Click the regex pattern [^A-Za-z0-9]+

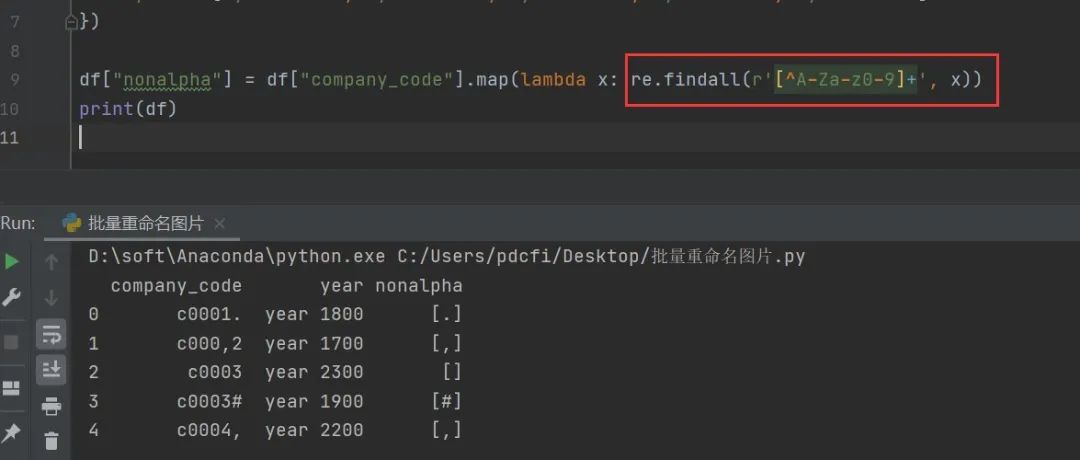click(x=846, y=80)
